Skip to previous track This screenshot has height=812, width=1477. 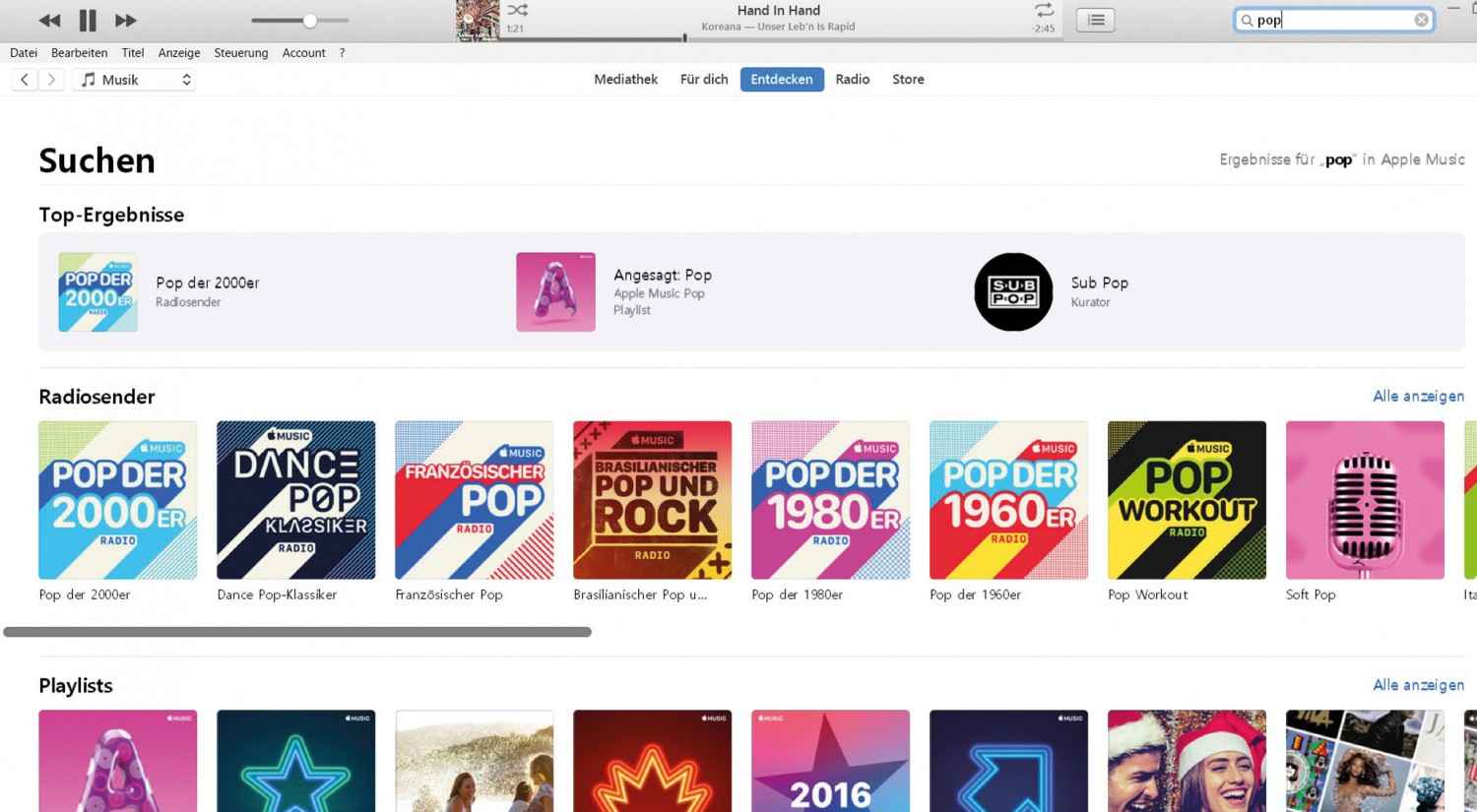pyautogui.click(x=49, y=20)
